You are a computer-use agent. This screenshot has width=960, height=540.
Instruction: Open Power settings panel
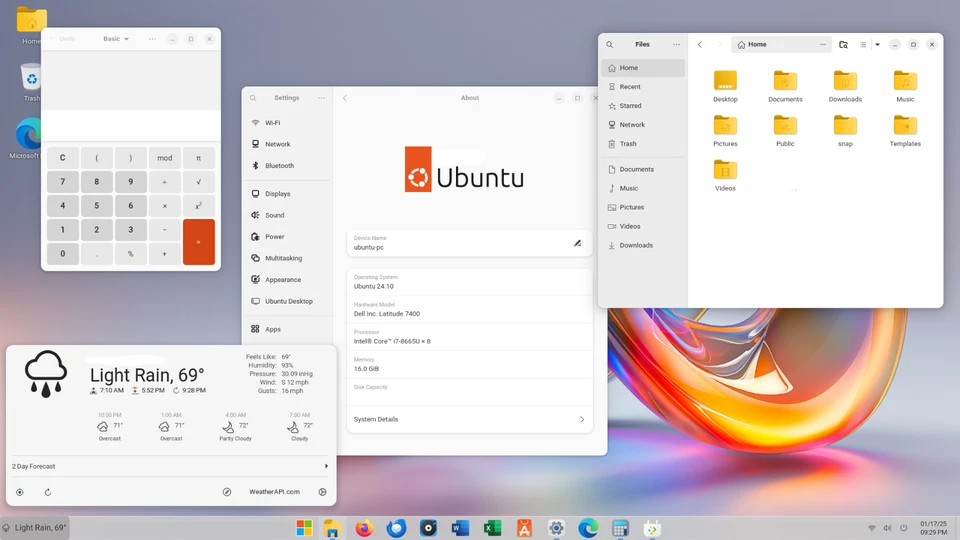pyautogui.click(x=287, y=237)
